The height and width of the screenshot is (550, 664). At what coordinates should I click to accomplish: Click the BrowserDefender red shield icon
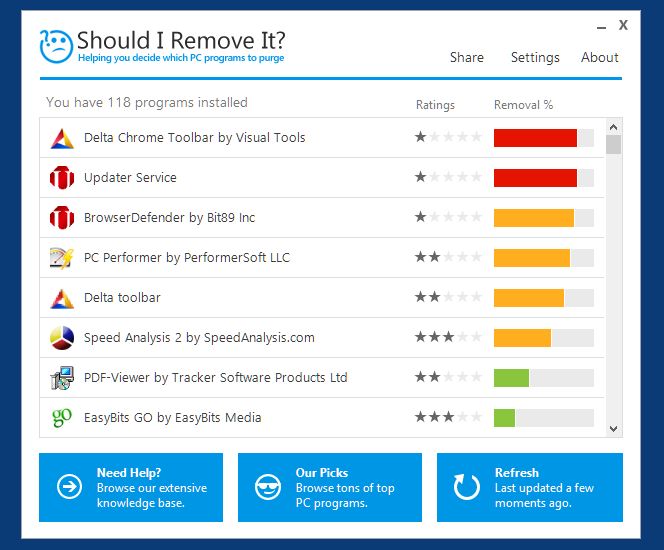(62, 218)
